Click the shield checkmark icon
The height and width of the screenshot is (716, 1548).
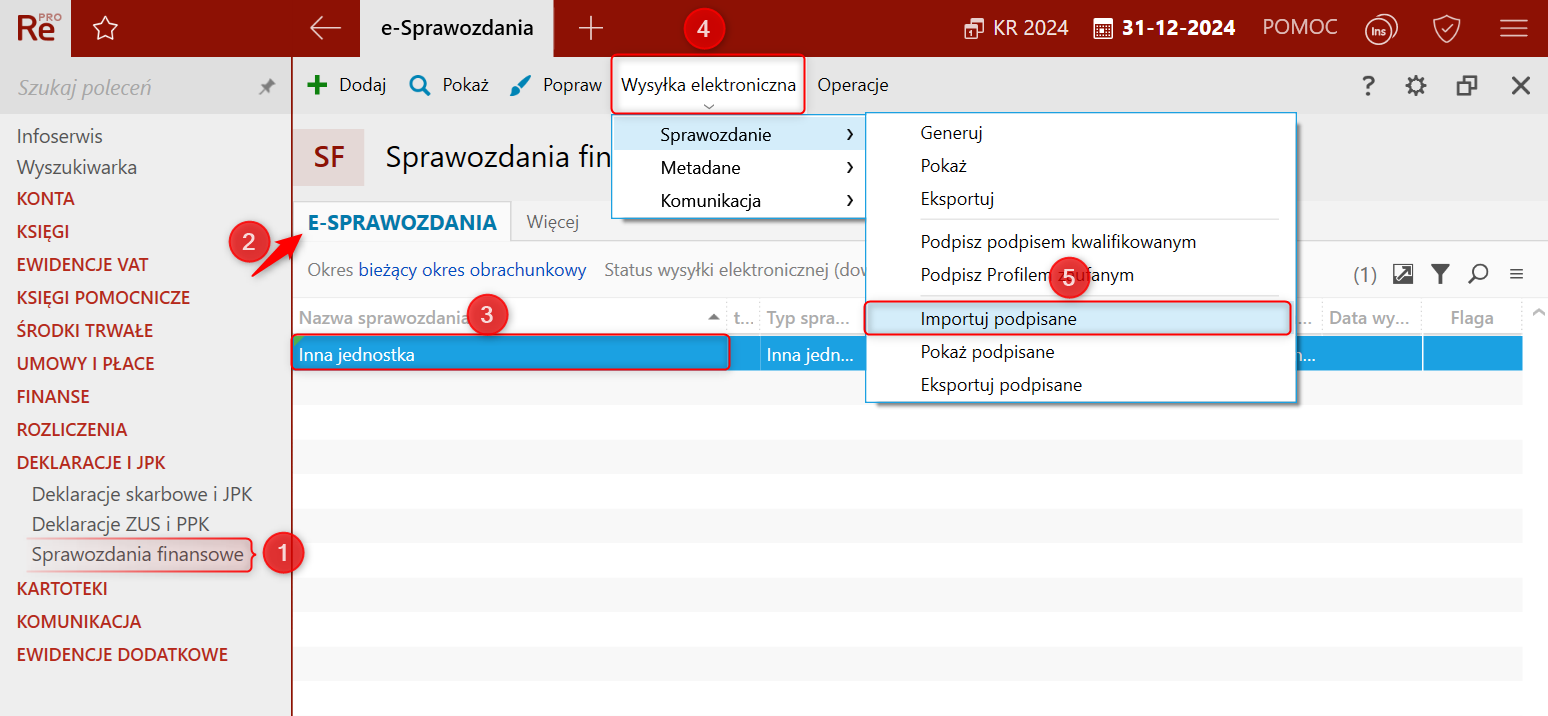point(1447,29)
